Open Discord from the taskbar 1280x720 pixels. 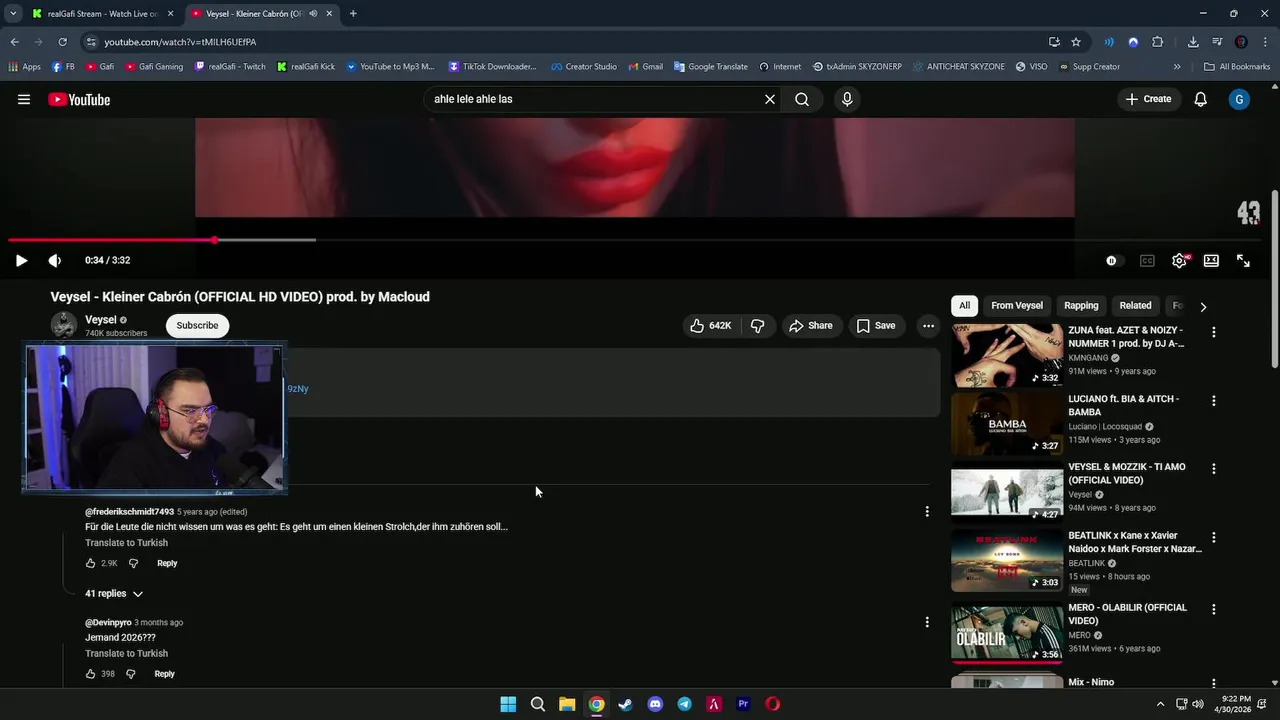655,704
